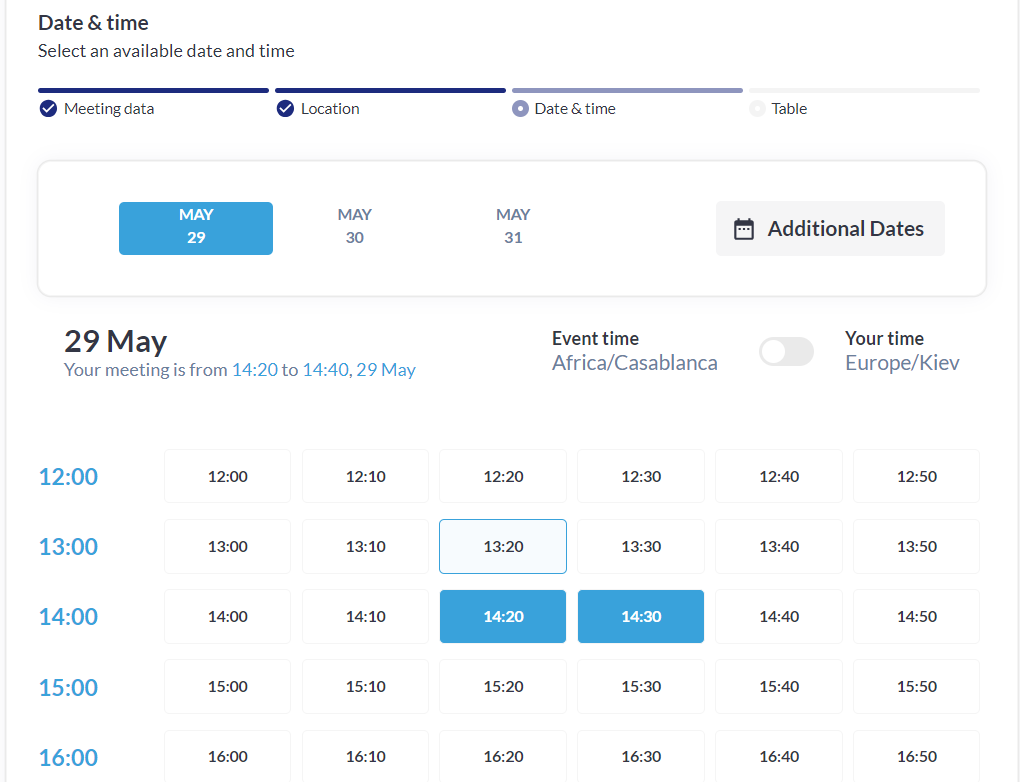Image resolution: width=1020 pixels, height=782 pixels.
Task: Select the May 29 date tab
Action: [196, 228]
